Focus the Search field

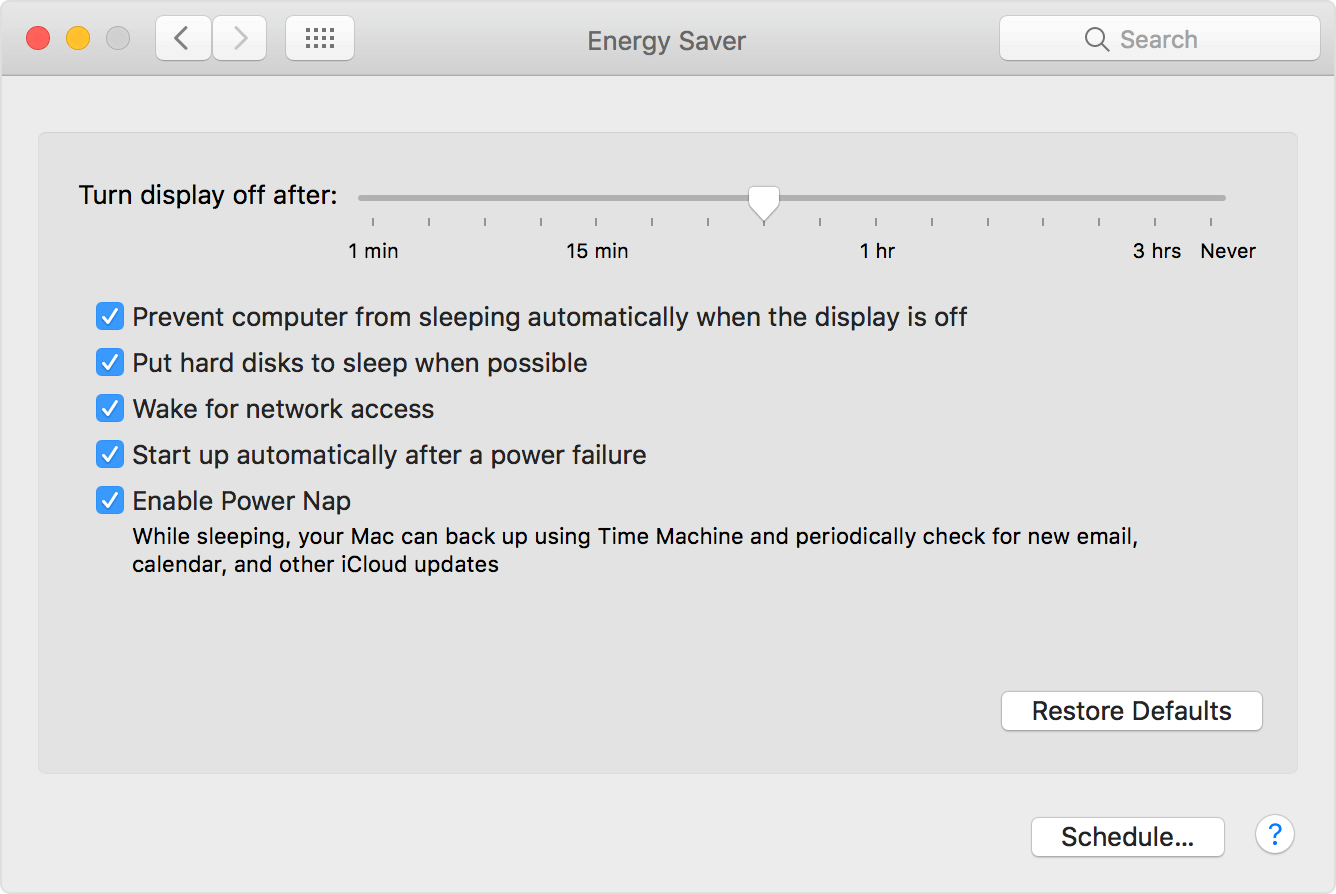[1160, 39]
